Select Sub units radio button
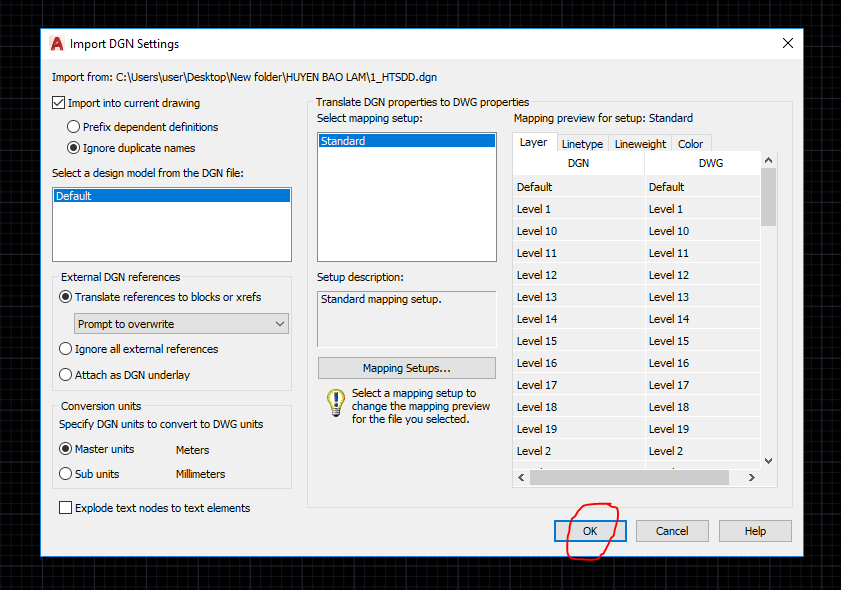This screenshot has height=590, width=841. point(66,474)
